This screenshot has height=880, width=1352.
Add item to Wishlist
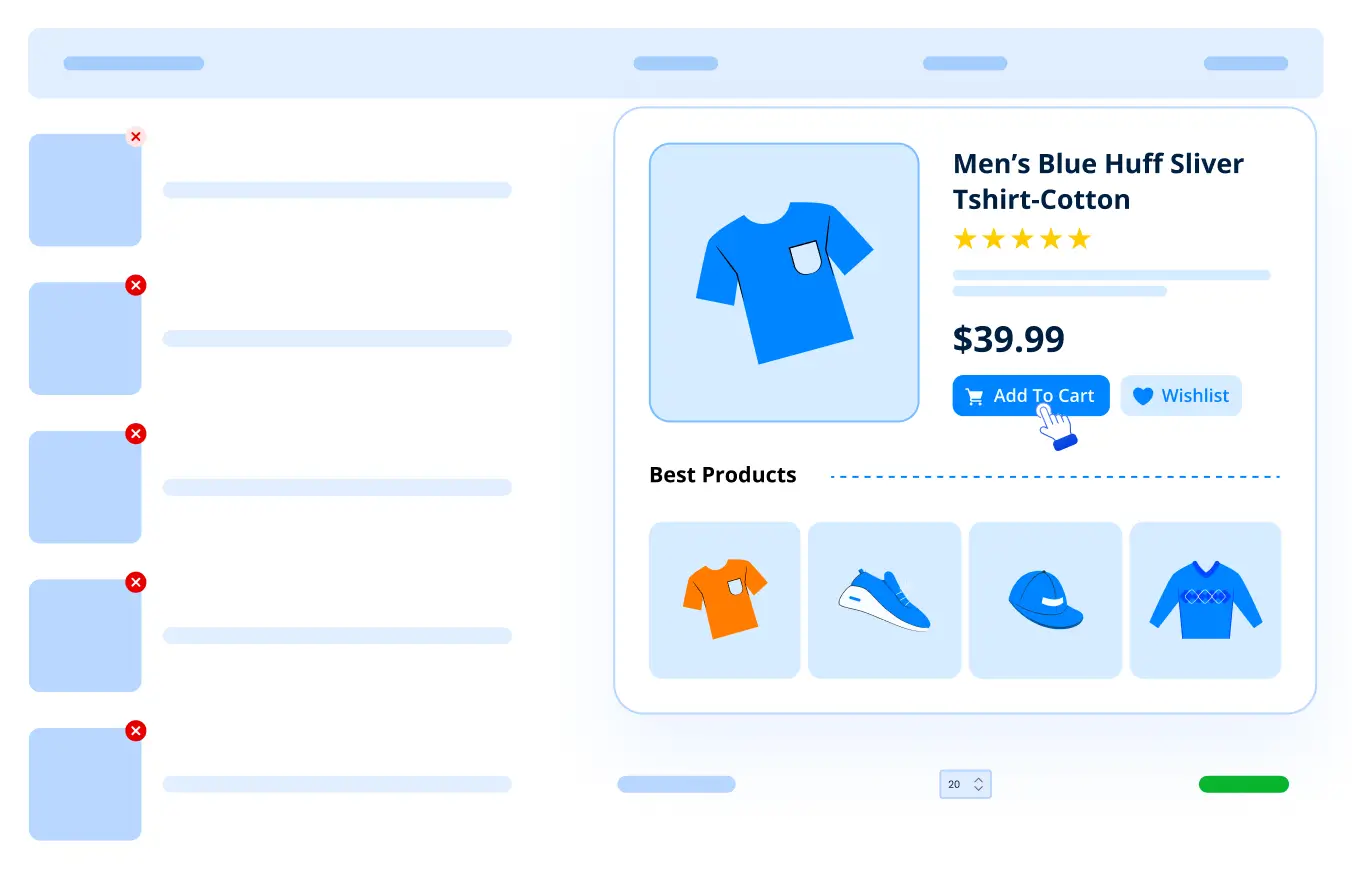1181,396
